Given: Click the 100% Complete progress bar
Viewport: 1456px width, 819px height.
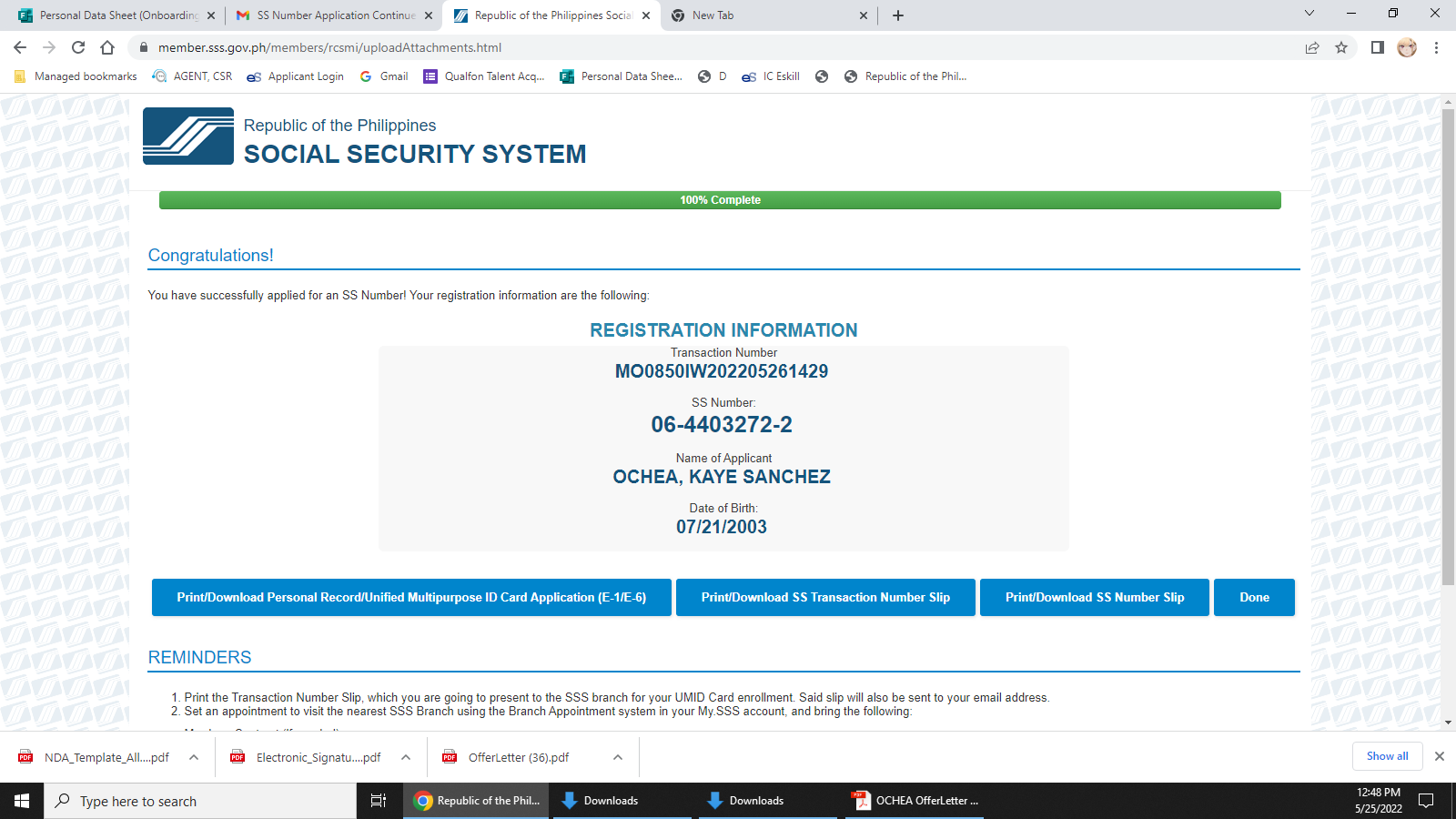Looking at the screenshot, I should [720, 200].
